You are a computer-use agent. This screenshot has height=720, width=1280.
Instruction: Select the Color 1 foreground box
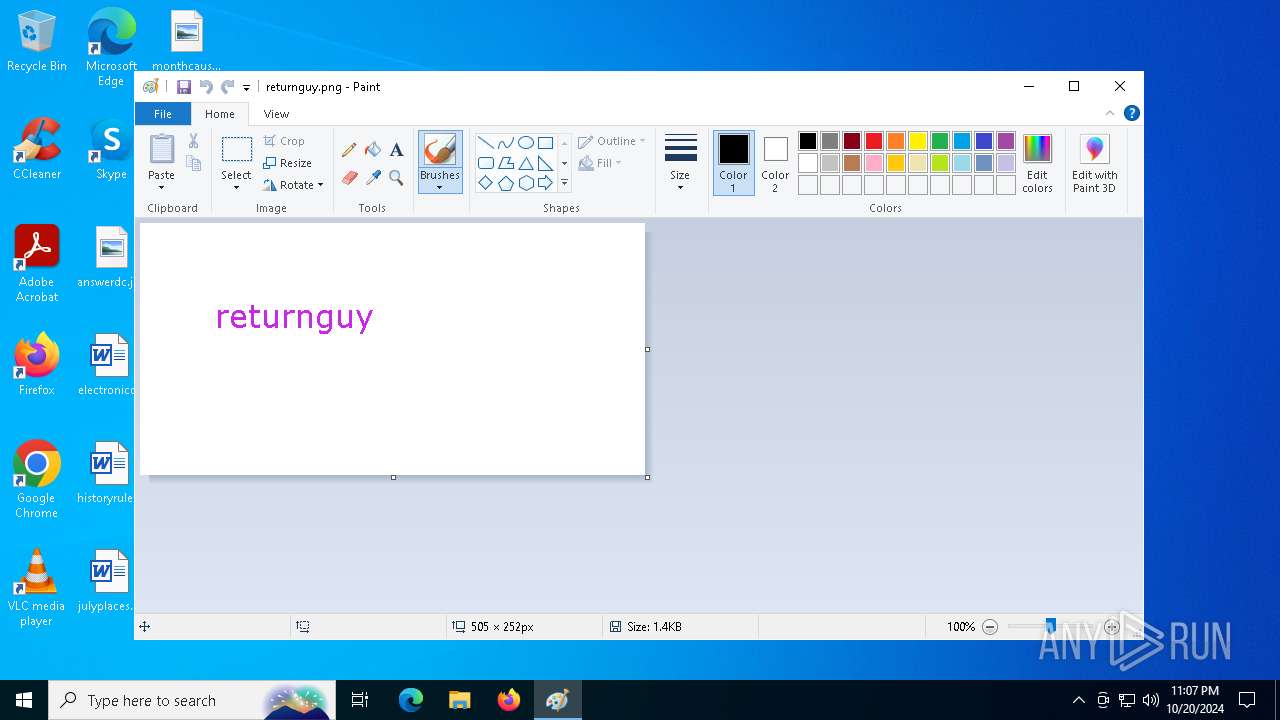pyautogui.click(x=733, y=163)
